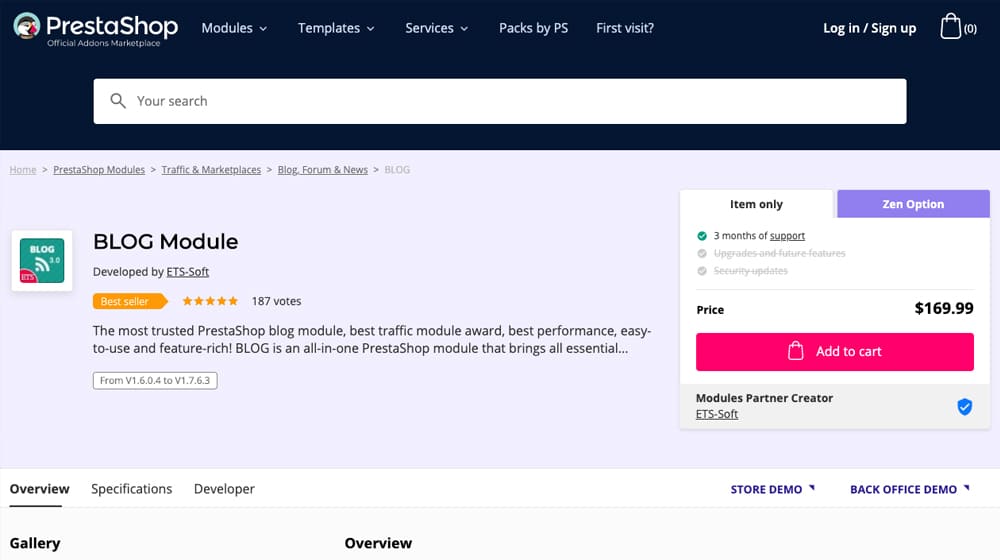Click the BLOG breadcrumb current page
Screen dimensions: 1000x560
397,170
